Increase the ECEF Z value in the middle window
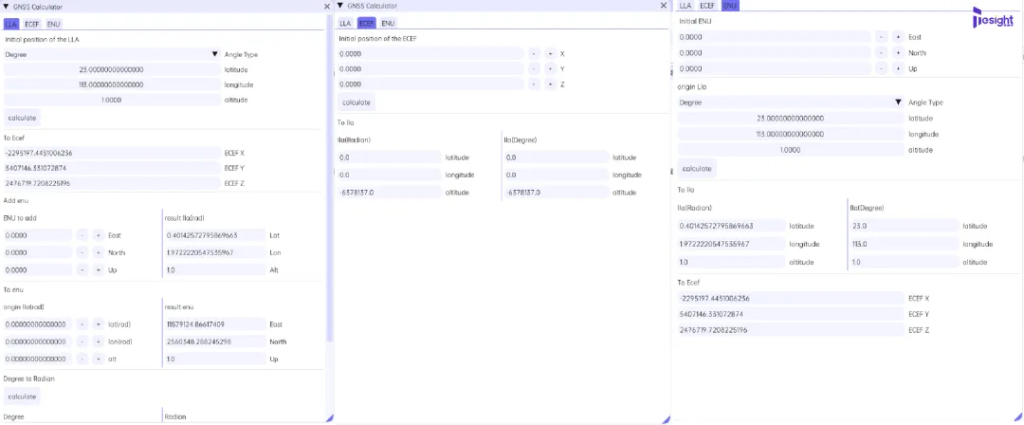The width and height of the screenshot is (1024, 425). click(550, 84)
